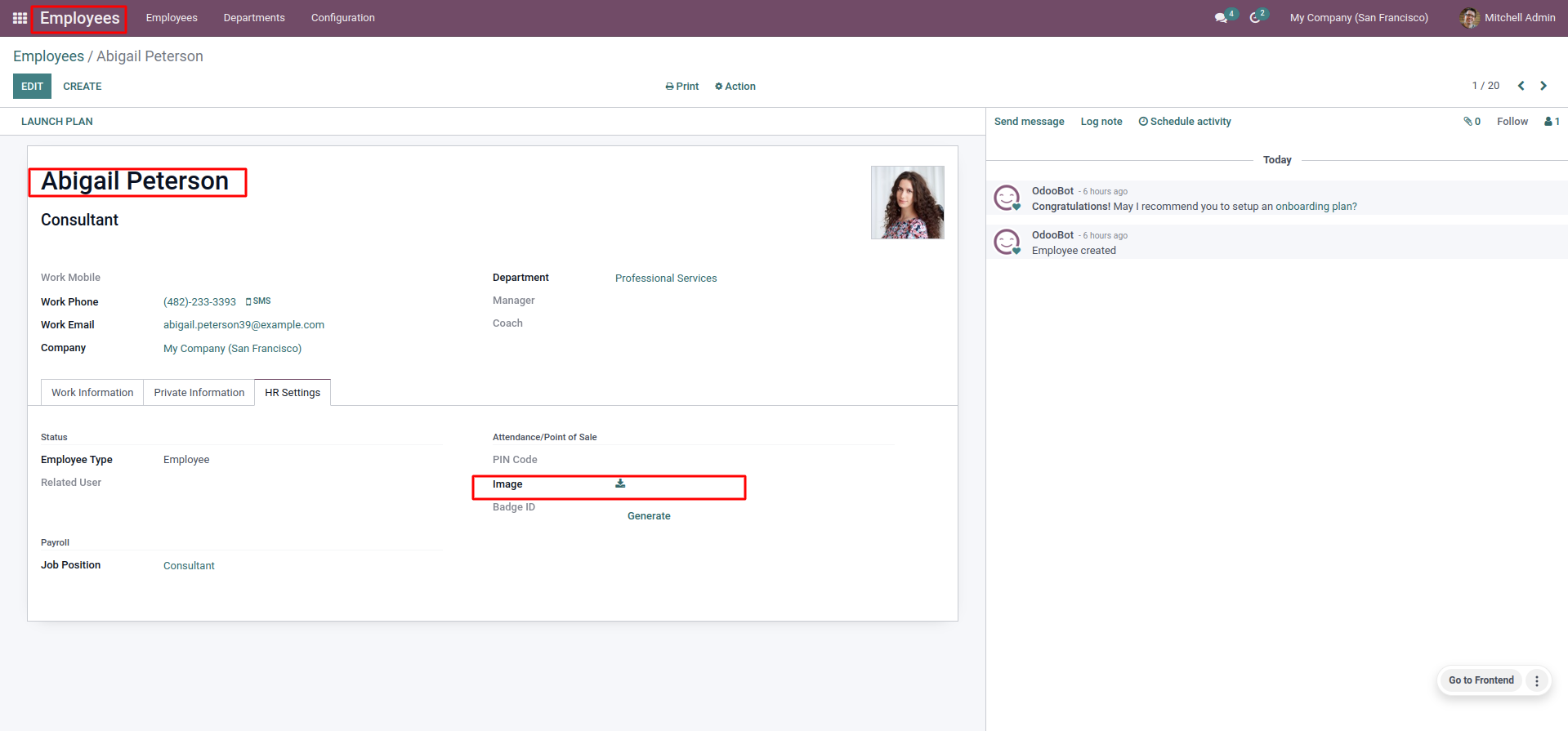The width and height of the screenshot is (1568, 731).
Task: Click Abigail Peterson's profile photo
Action: coord(908,203)
